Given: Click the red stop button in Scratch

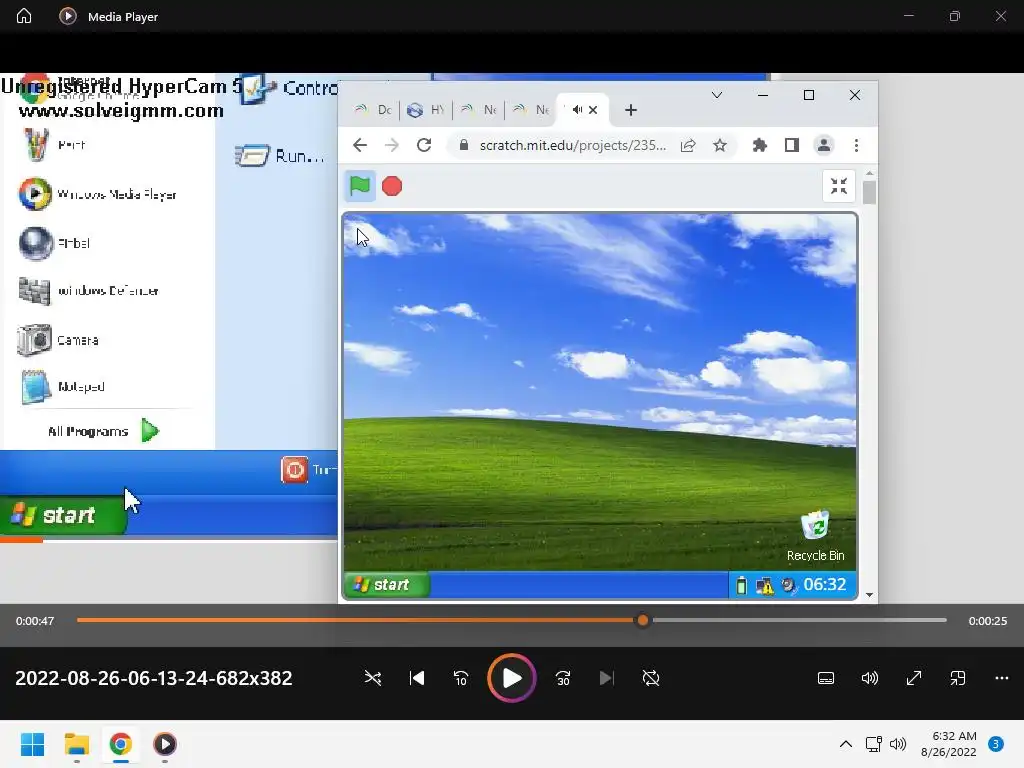Looking at the screenshot, I should [x=392, y=186].
